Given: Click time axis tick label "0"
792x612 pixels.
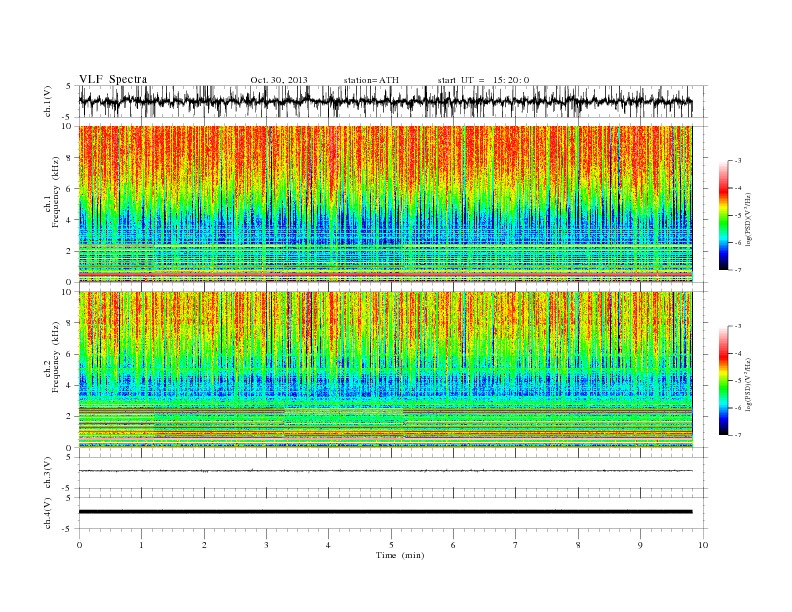Looking at the screenshot, I should point(79,545).
